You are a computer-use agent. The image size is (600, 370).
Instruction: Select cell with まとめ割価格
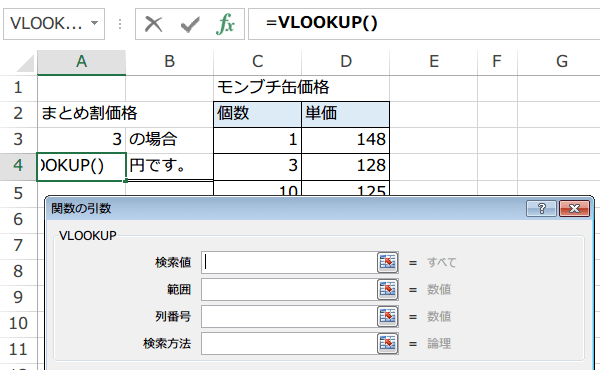coord(82,114)
